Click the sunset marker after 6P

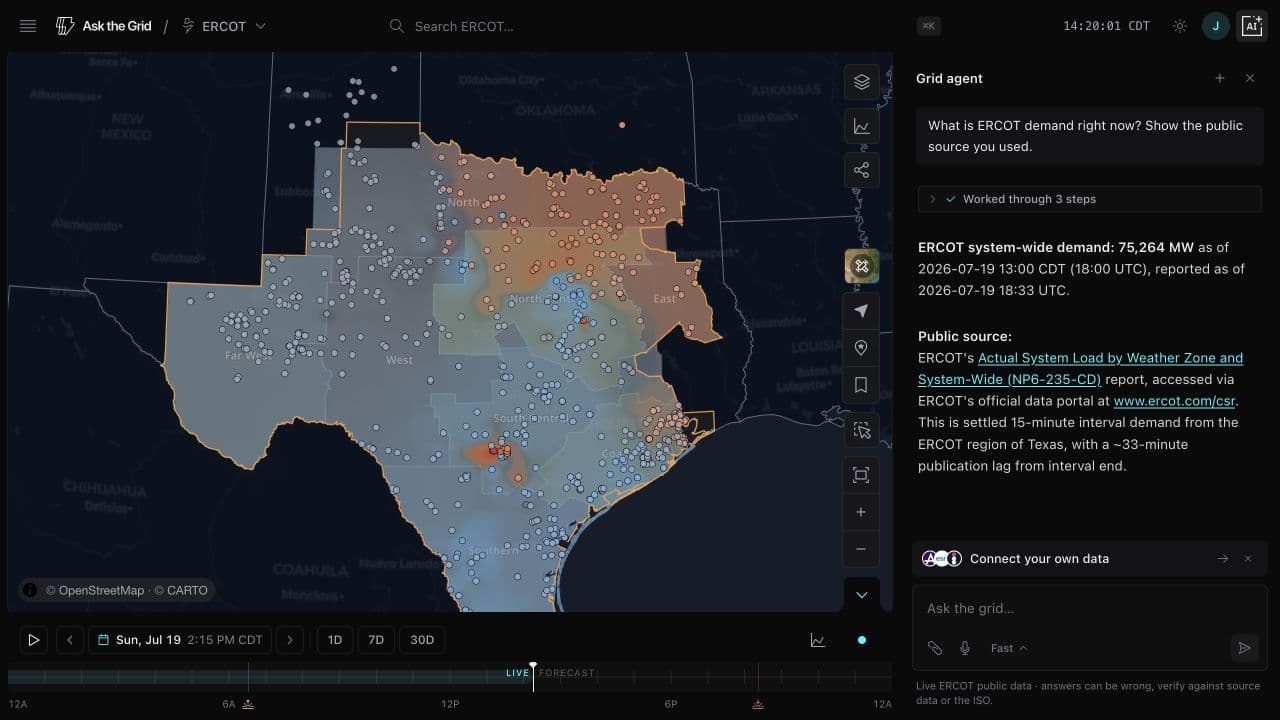pyautogui.click(x=758, y=704)
